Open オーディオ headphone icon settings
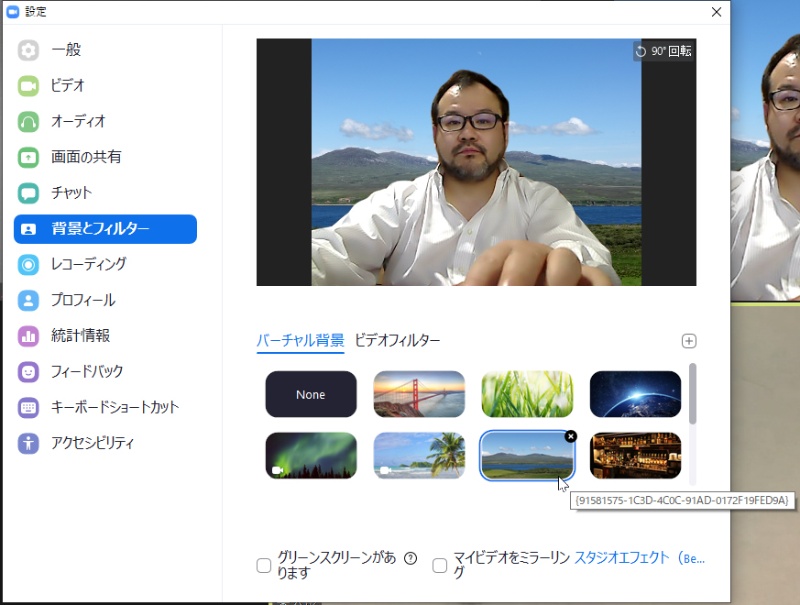Image resolution: width=800 pixels, height=605 pixels. 28,122
